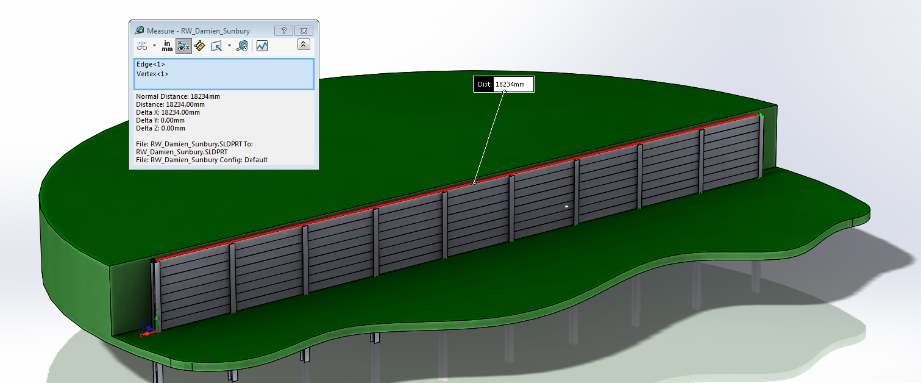This screenshot has height=383, width=921.
Task: Click the Point-to-Point measuring tape icon
Action: [x=200, y=45]
